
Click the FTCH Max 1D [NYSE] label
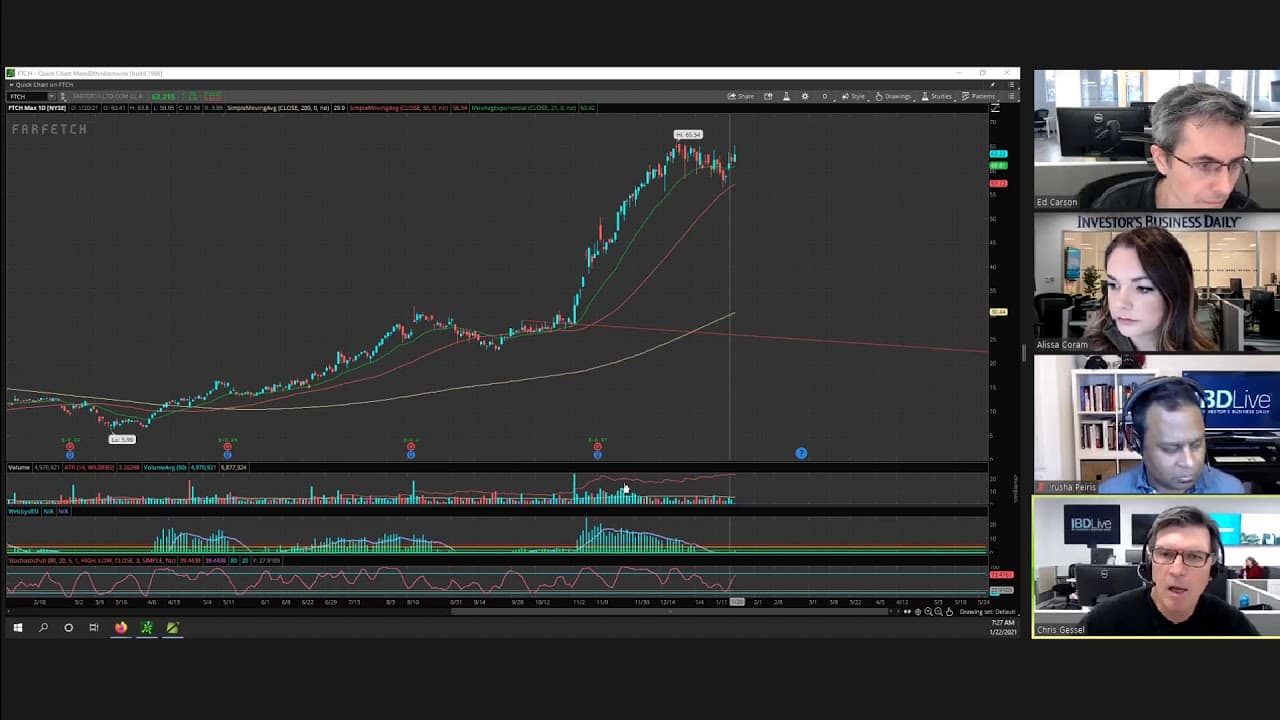(x=37, y=108)
